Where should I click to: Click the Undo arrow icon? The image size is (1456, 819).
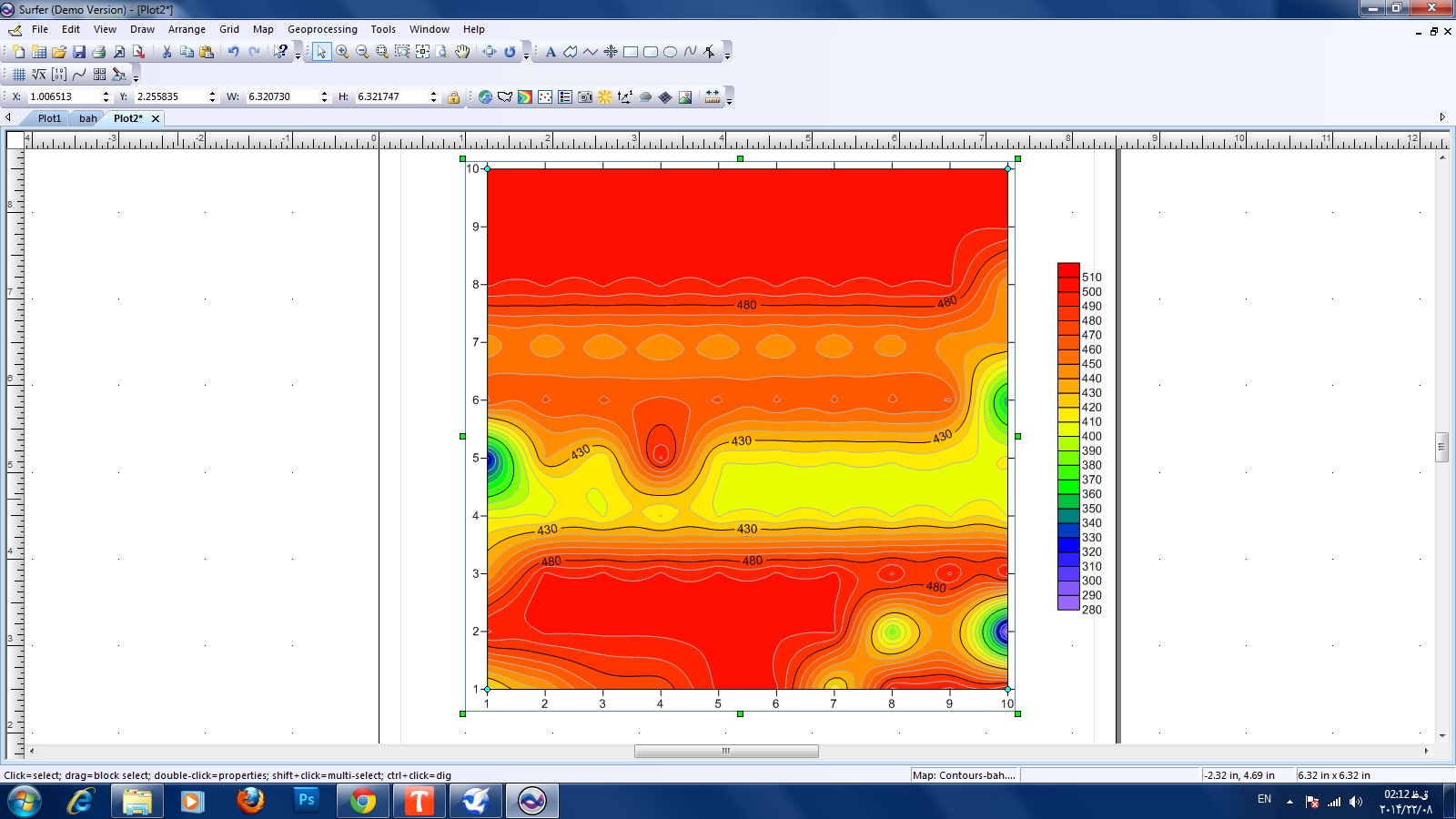click(x=233, y=52)
